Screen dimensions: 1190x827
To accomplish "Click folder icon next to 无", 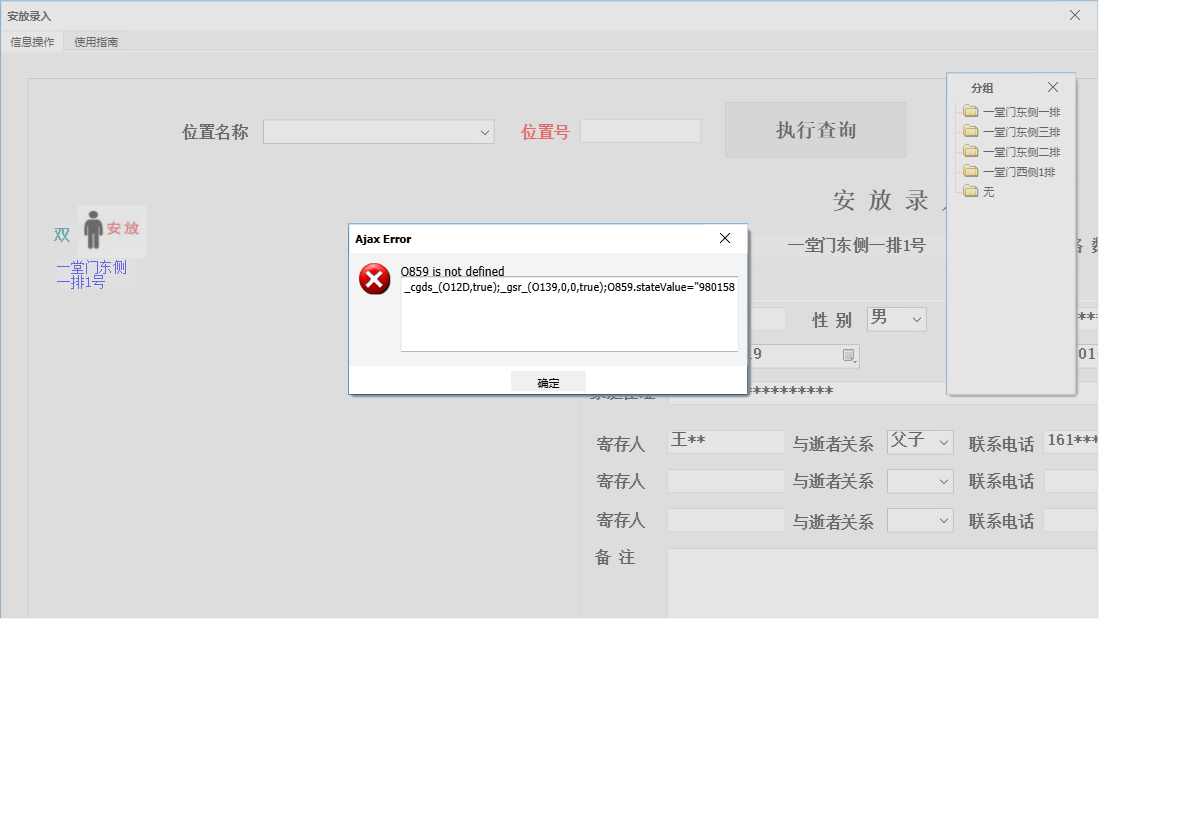I will point(971,191).
